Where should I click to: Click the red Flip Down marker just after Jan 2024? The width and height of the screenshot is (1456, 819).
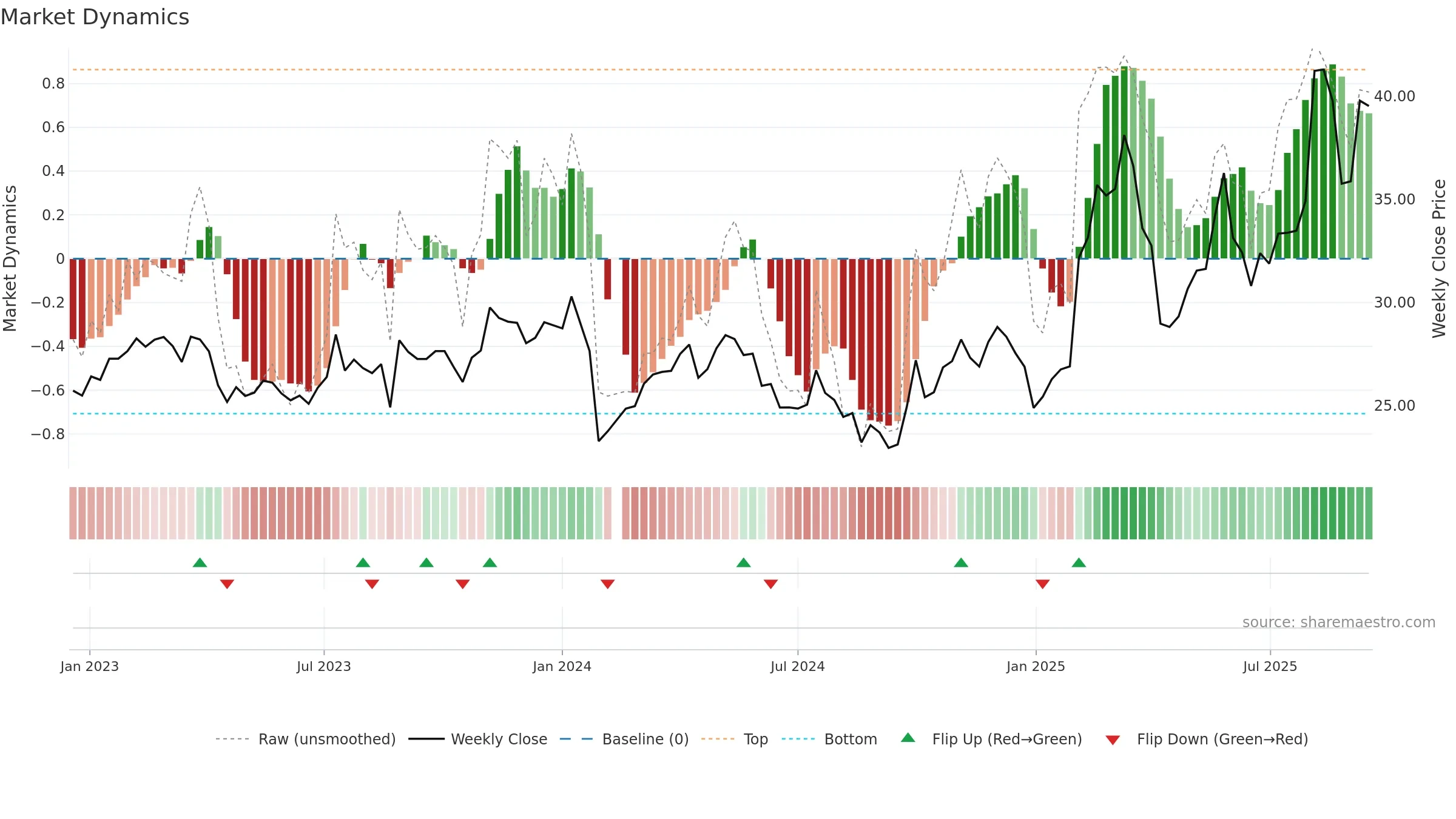pyautogui.click(x=608, y=584)
